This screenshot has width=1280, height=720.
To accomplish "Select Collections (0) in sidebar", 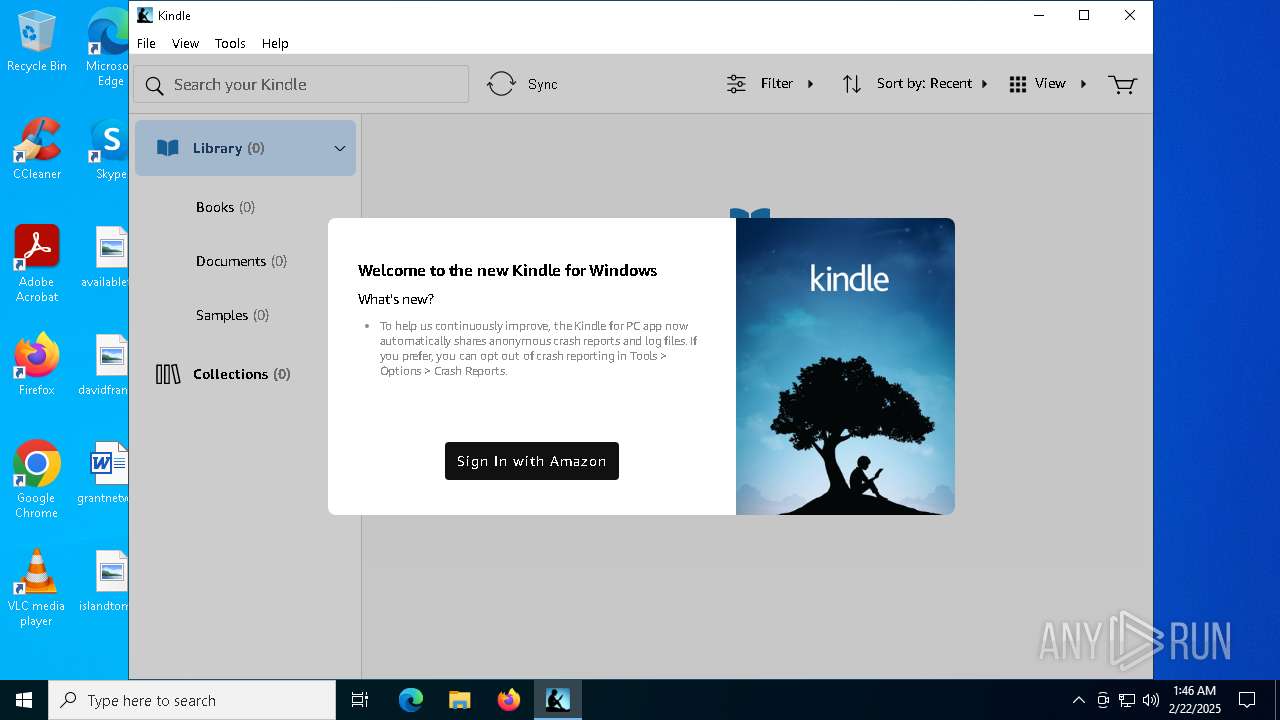I will [241, 374].
